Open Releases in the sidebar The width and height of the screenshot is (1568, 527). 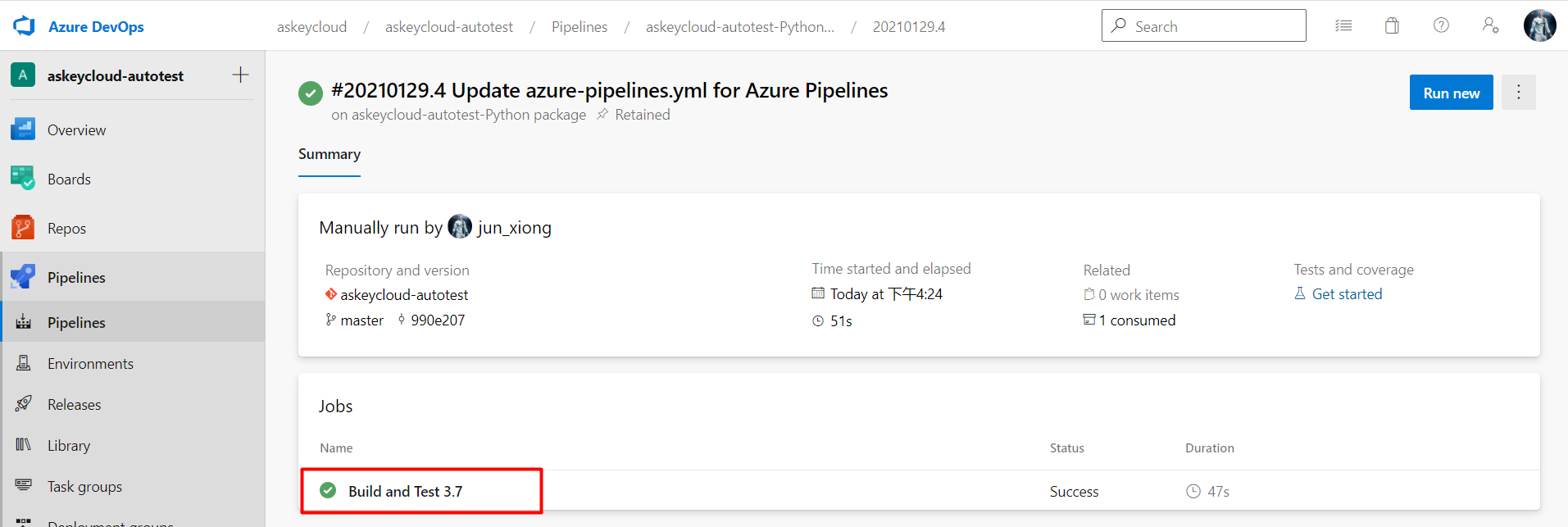pyautogui.click(x=74, y=405)
